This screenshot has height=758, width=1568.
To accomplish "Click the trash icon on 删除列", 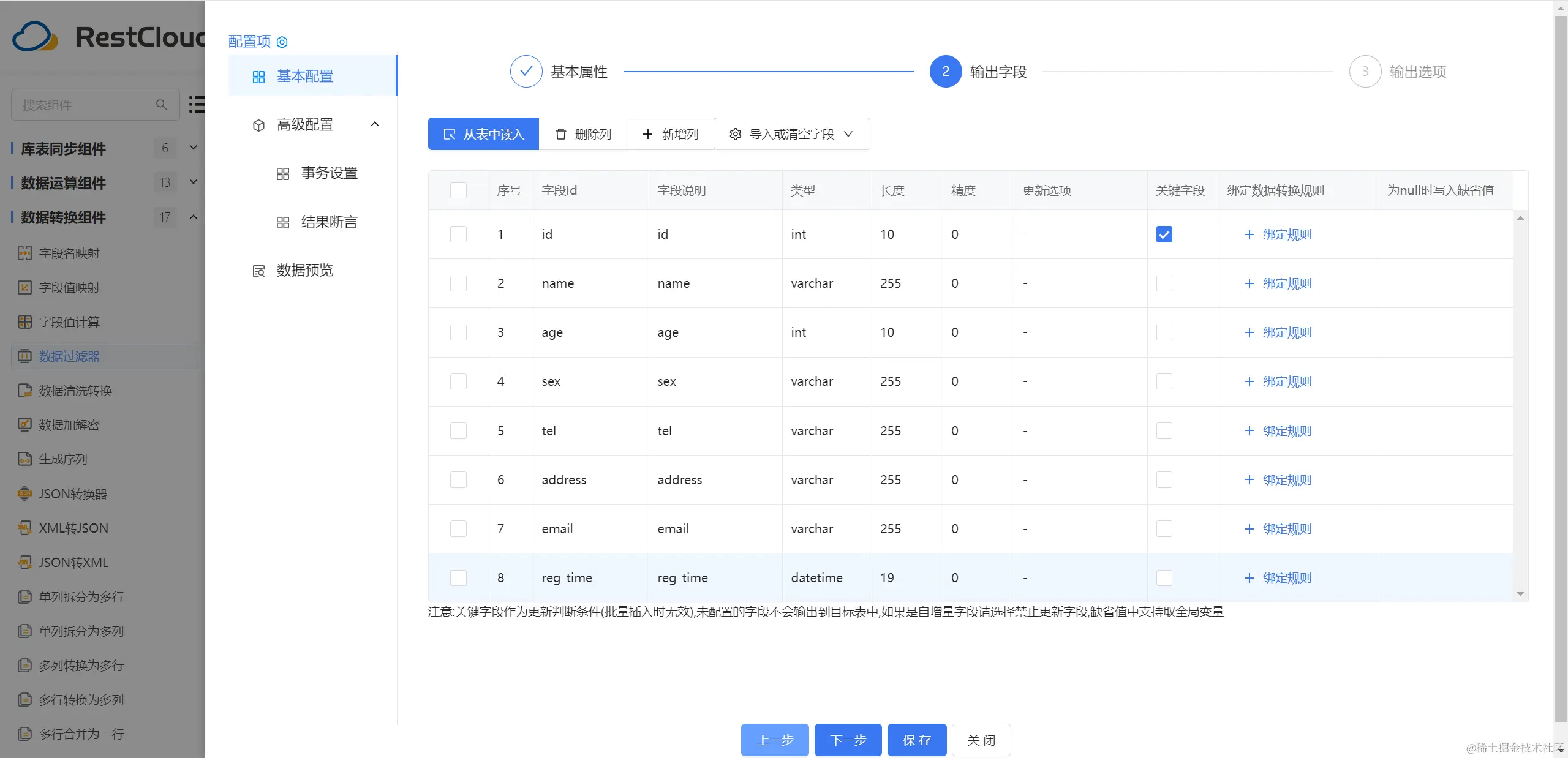I will point(560,134).
